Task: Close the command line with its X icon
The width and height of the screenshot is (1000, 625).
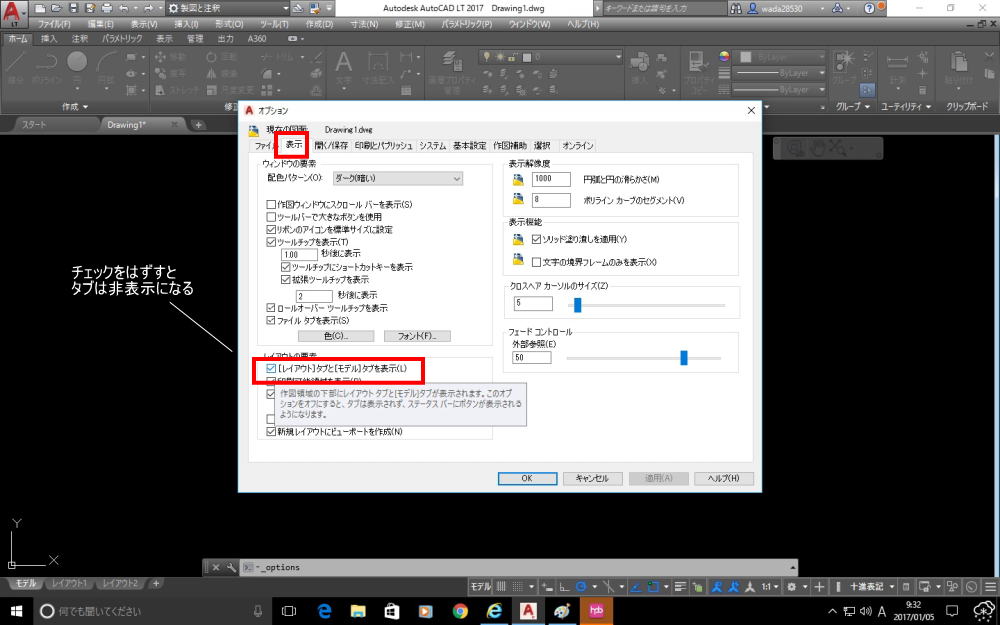Action: point(216,567)
